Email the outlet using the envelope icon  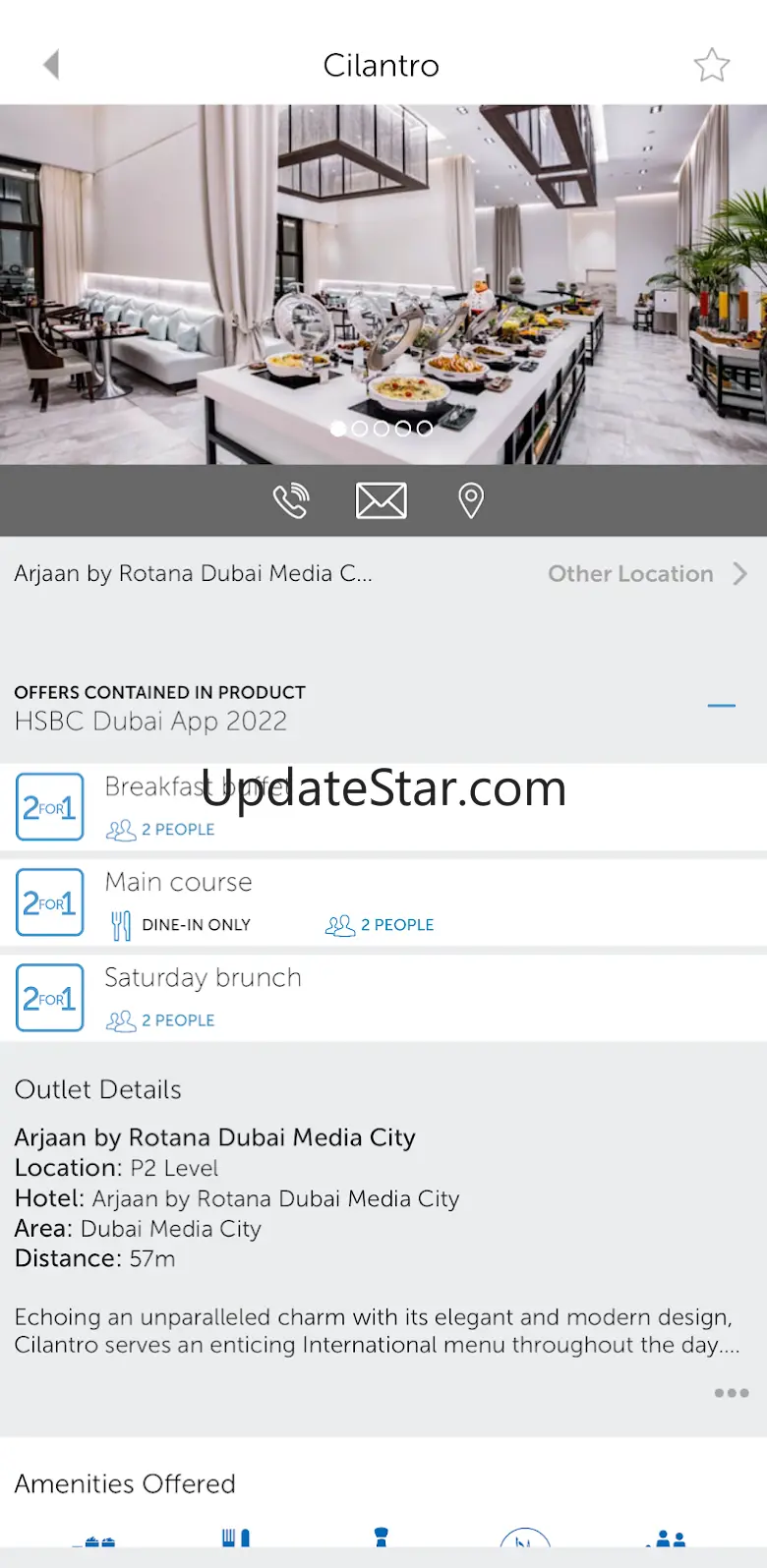click(x=381, y=500)
